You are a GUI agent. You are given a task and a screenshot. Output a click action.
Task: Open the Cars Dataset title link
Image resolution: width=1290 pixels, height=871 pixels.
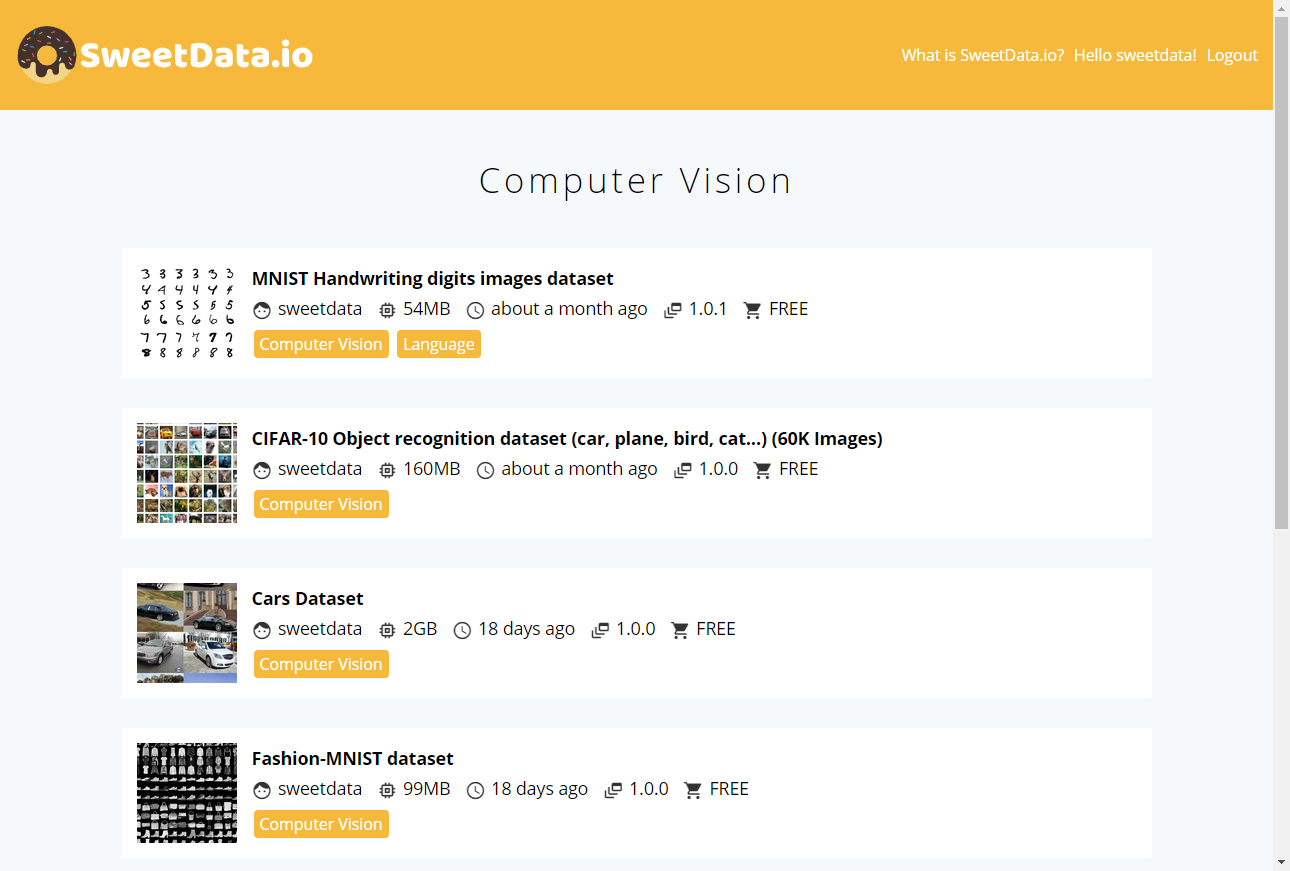pos(307,599)
